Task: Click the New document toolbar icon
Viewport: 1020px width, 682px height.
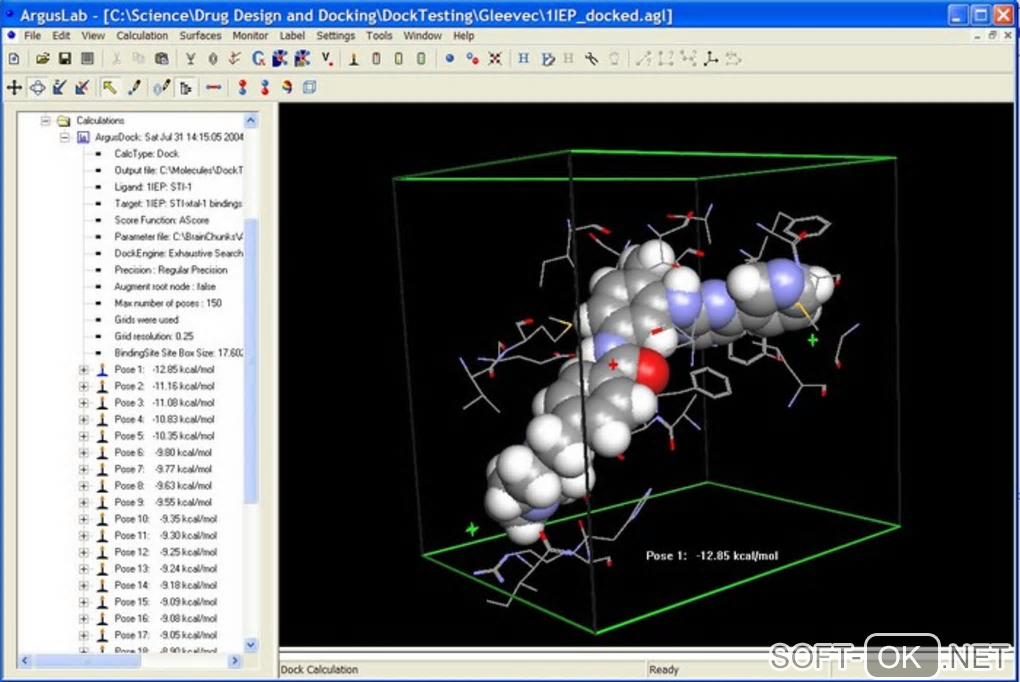Action: (14, 59)
